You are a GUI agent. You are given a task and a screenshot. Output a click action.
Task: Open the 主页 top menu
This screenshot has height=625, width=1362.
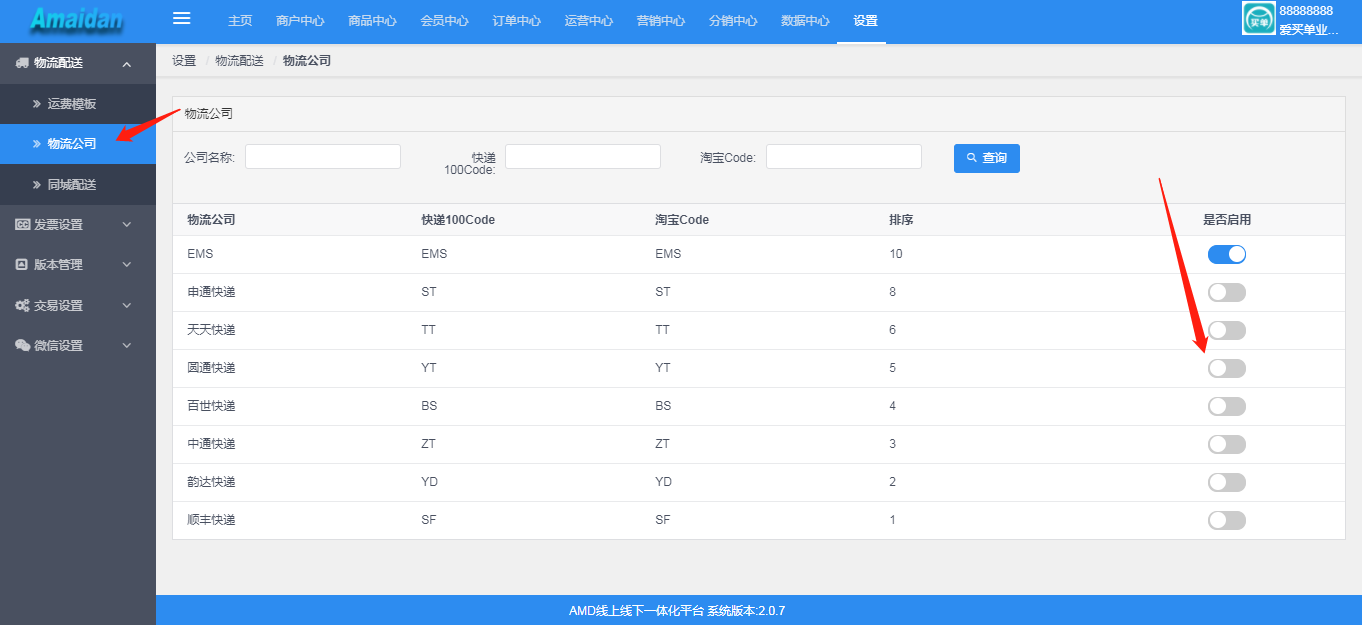[x=240, y=21]
